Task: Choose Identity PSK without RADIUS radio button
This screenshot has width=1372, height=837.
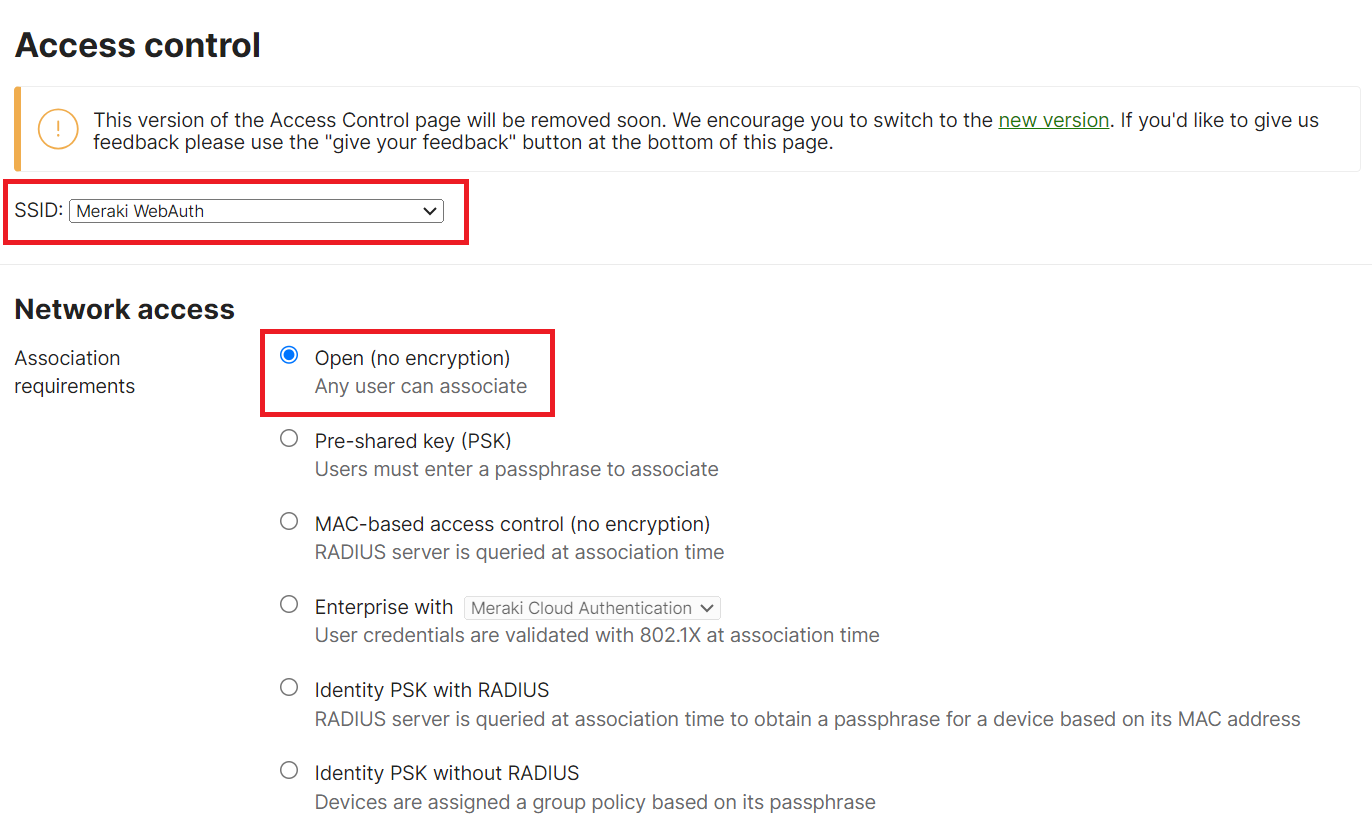Action: [289, 770]
